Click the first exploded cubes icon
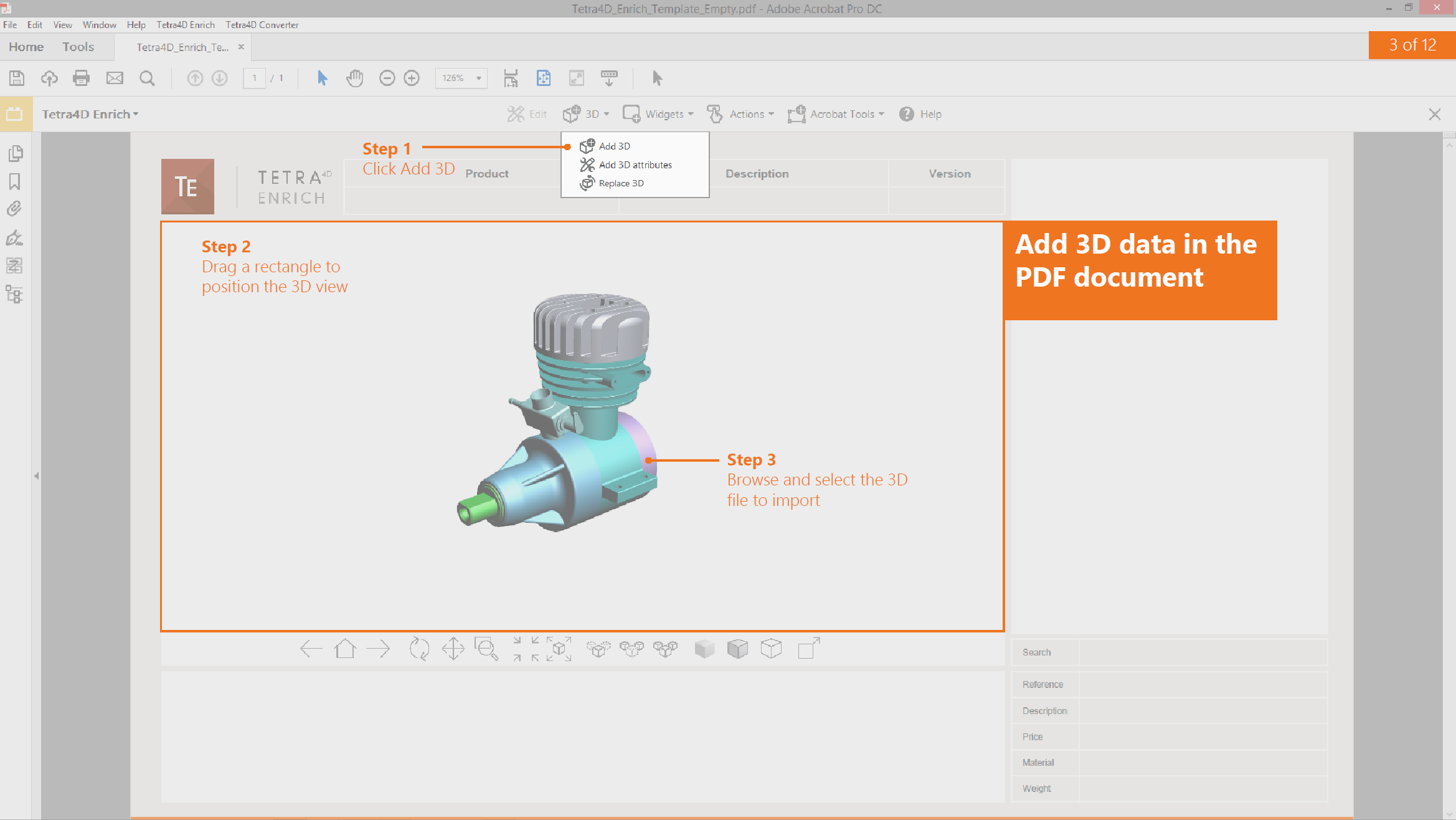 (x=598, y=649)
